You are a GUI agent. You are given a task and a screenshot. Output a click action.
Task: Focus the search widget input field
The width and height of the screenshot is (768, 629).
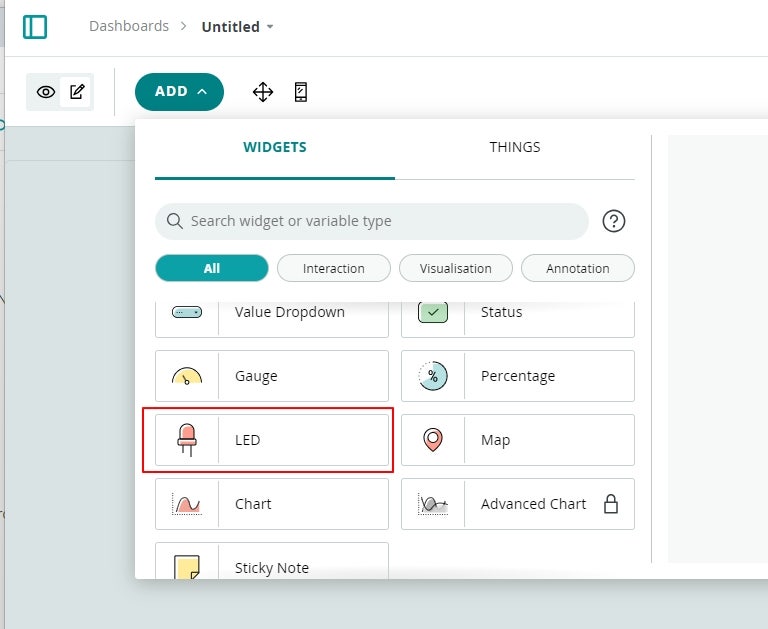[x=372, y=221]
